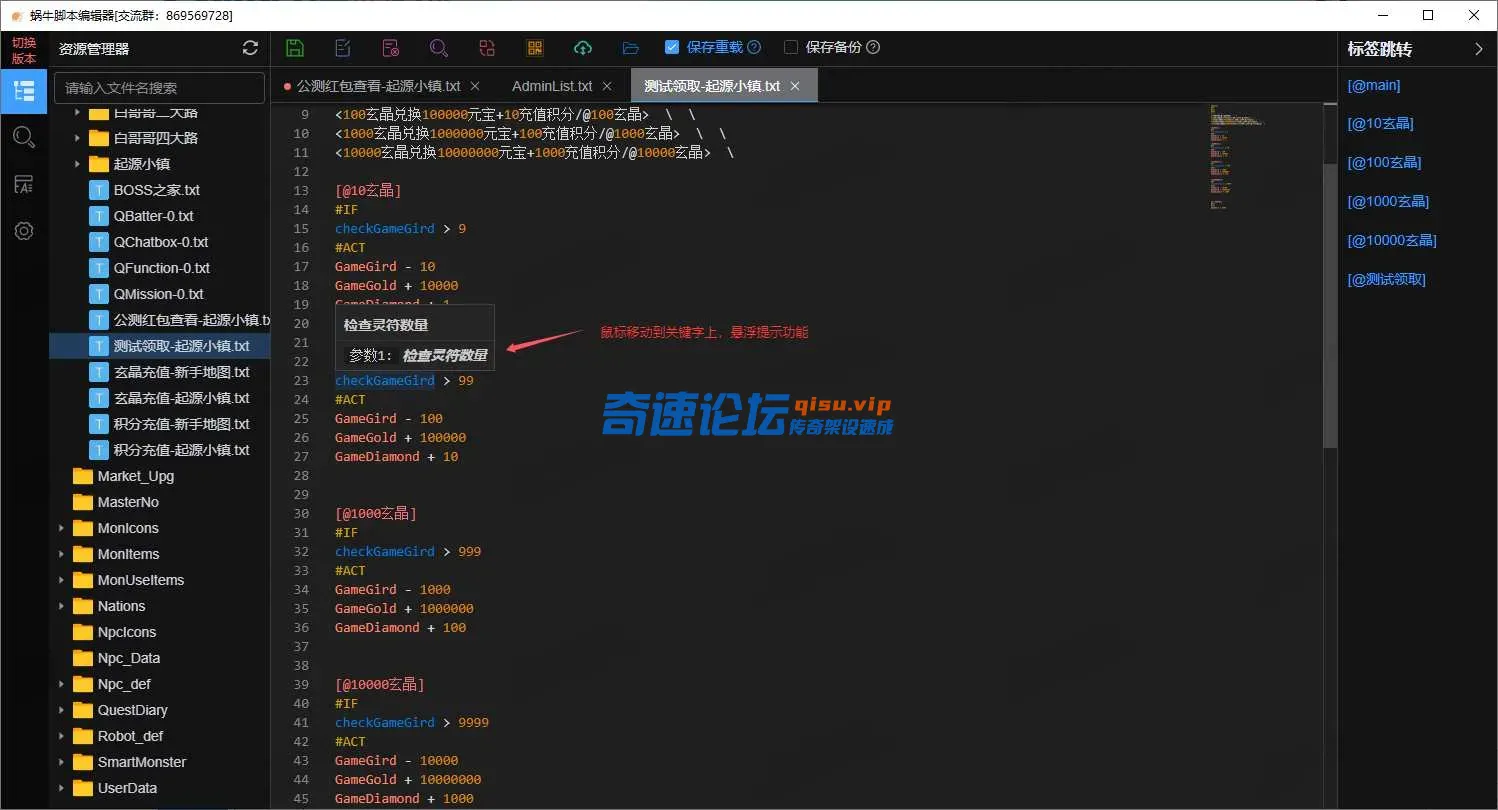1498x810 pixels.
Task: Expand the MonUseItems folder
Action: [x=62, y=580]
